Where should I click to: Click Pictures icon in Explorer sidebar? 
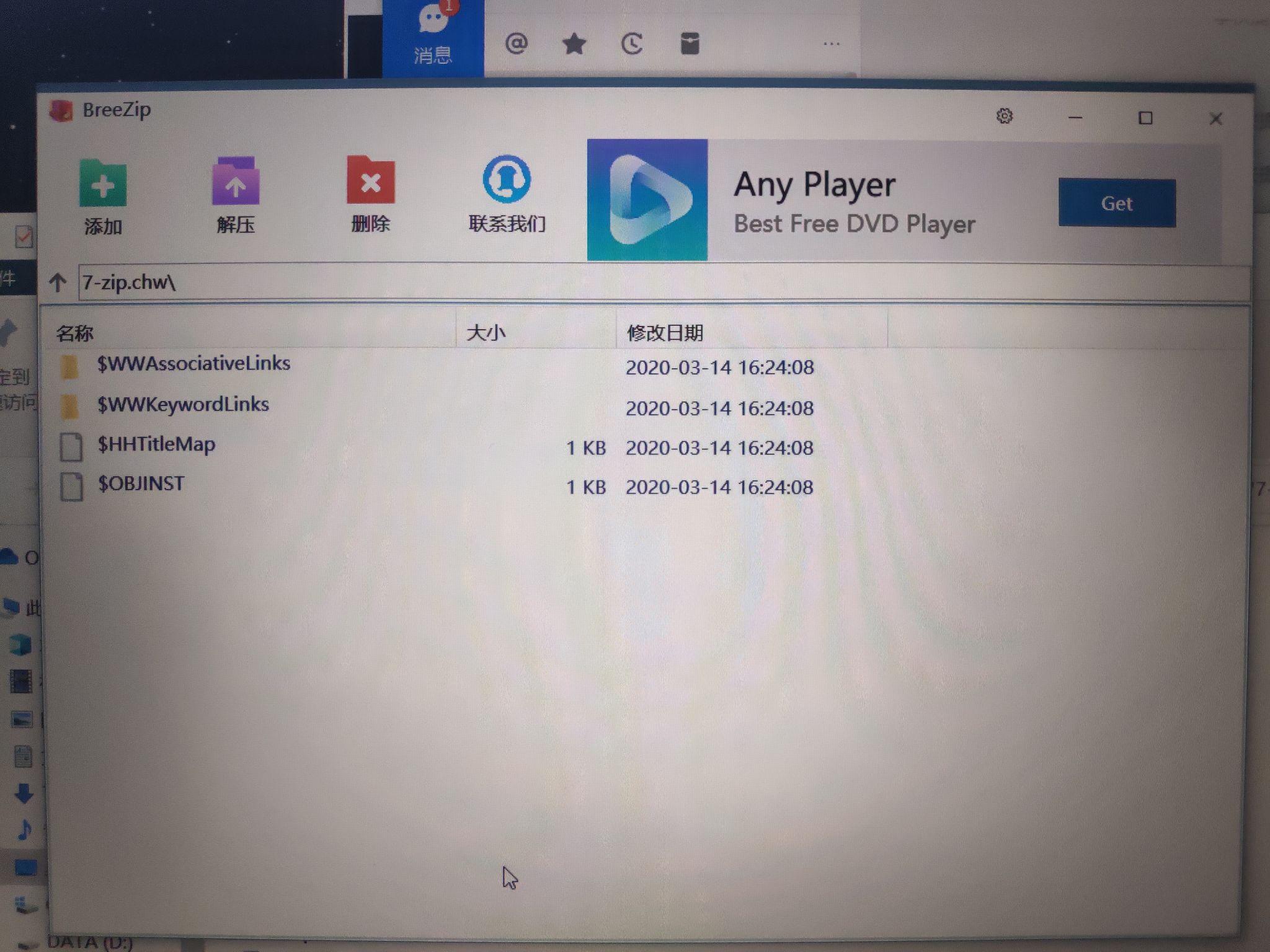pyautogui.click(x=22, y=720)
